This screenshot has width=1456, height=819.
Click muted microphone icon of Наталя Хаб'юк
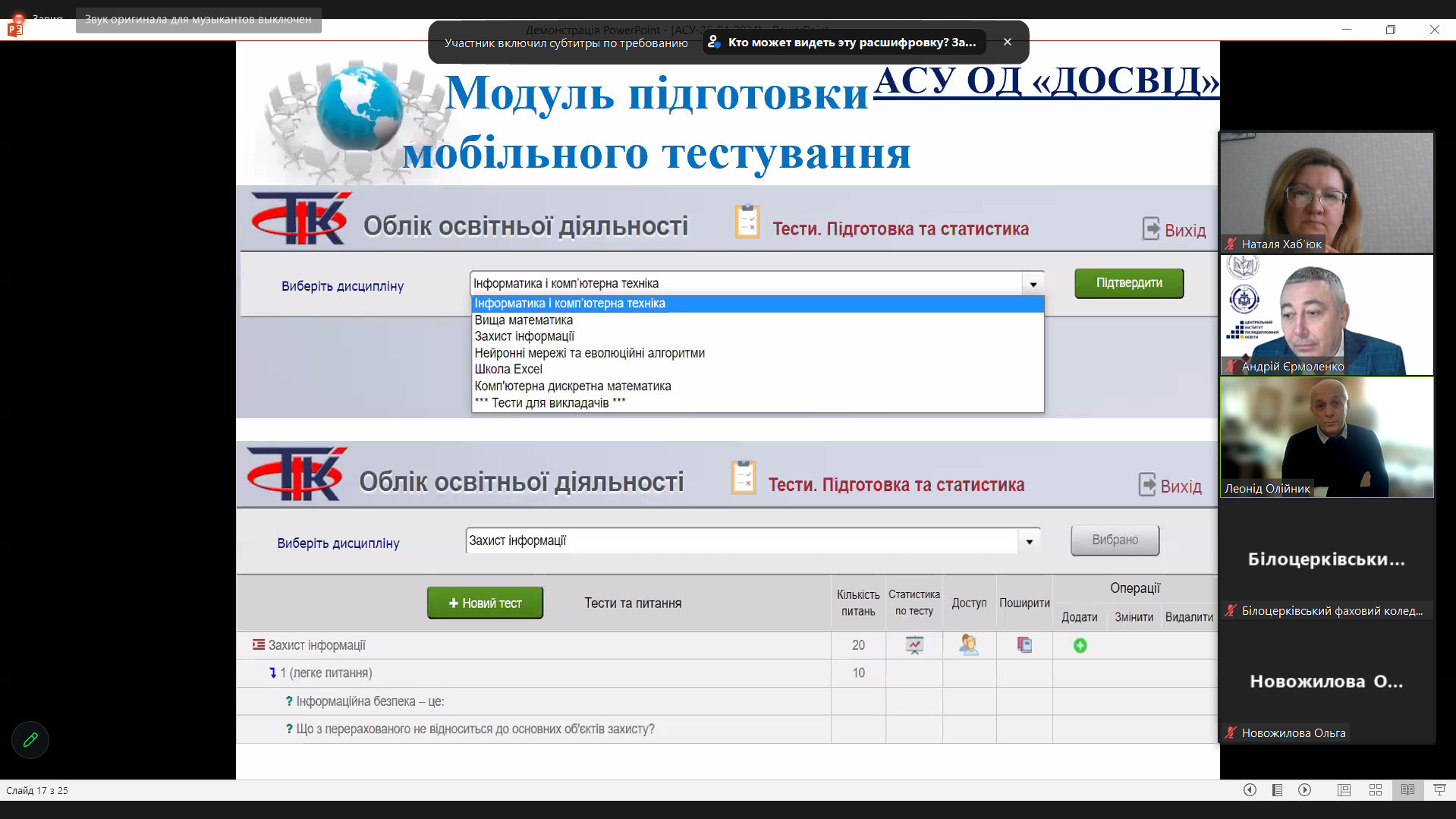click(x=1231, y=244)
